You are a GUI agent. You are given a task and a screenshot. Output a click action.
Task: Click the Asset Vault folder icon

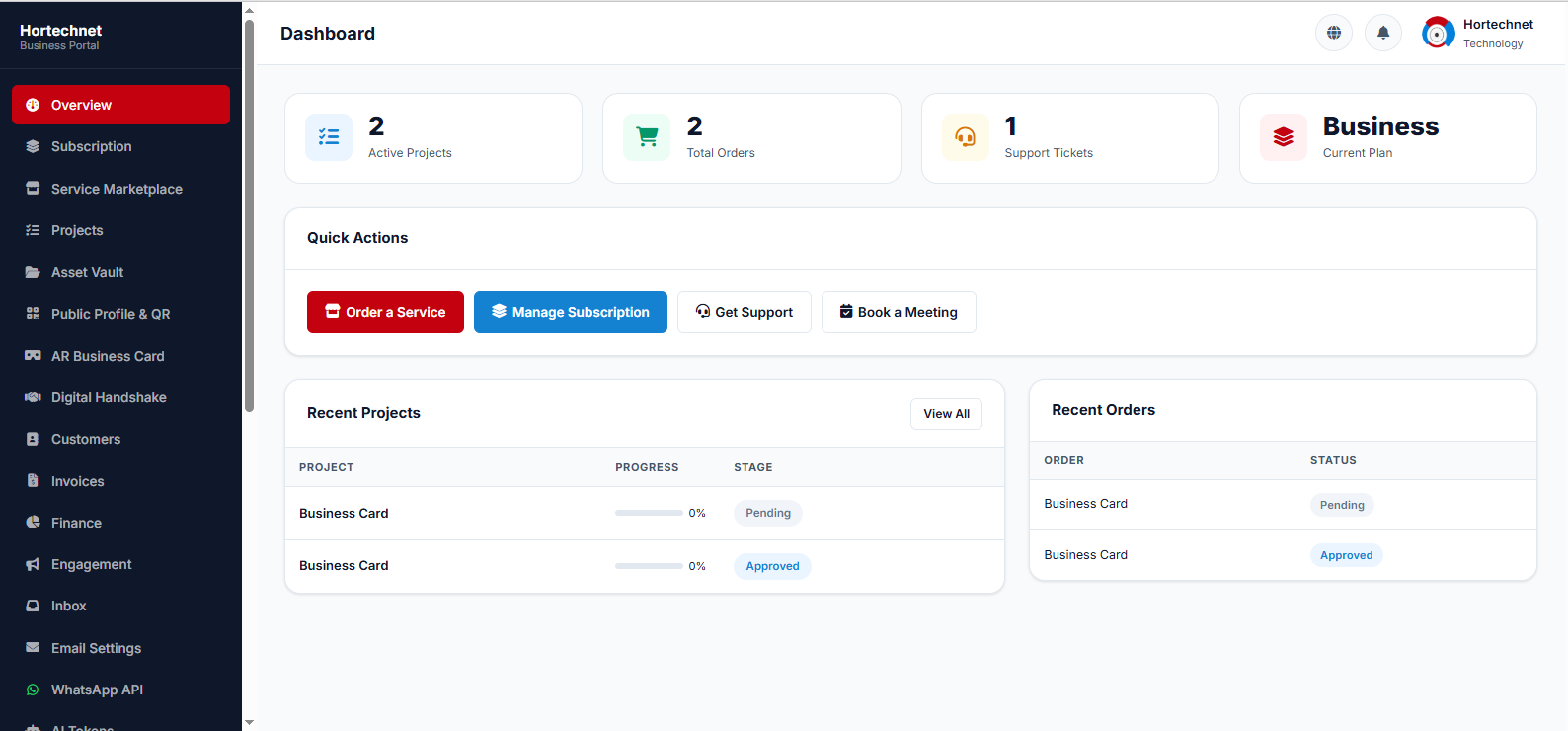(x=33, y=272)
